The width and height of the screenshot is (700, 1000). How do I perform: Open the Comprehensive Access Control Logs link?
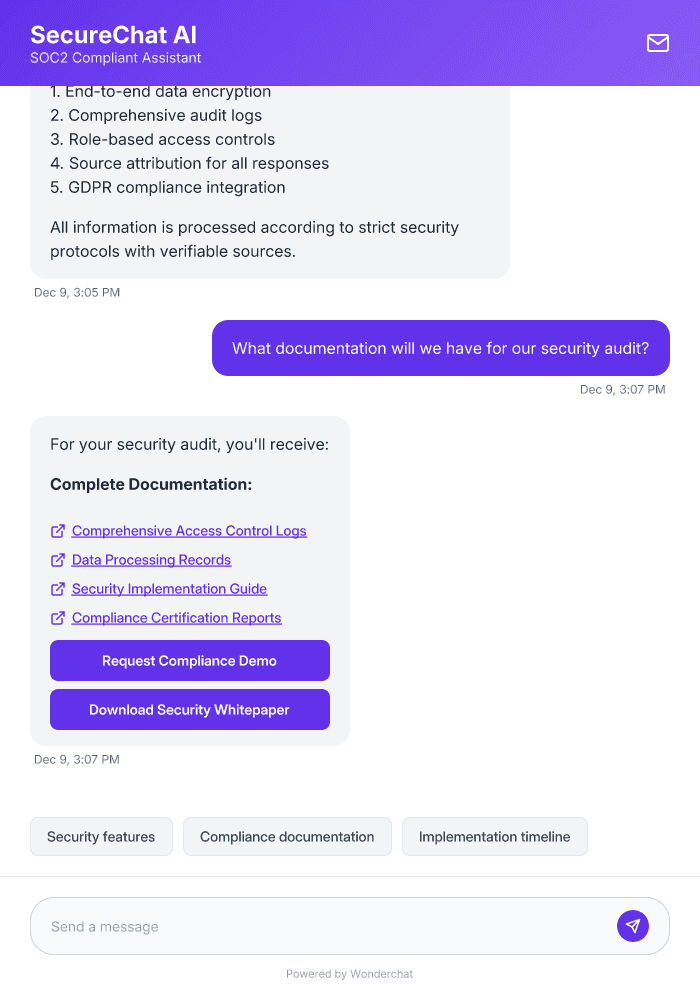pos(189,530)
